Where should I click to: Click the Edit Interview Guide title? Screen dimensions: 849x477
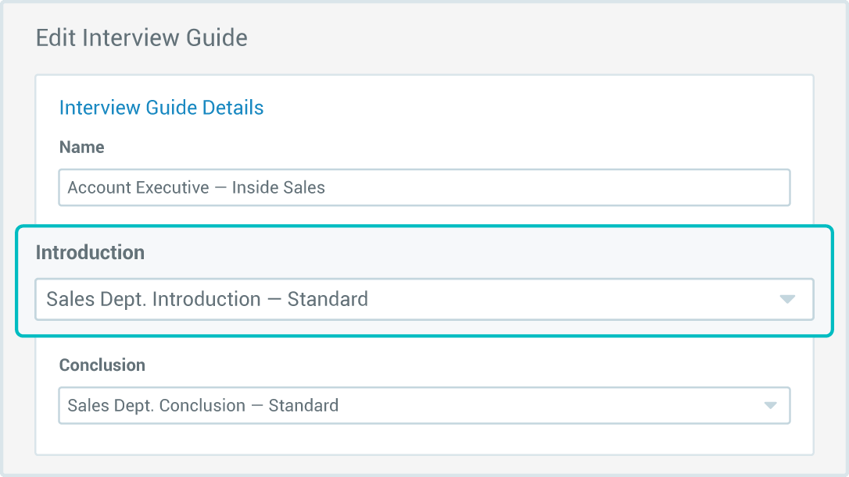pos(141,38)
